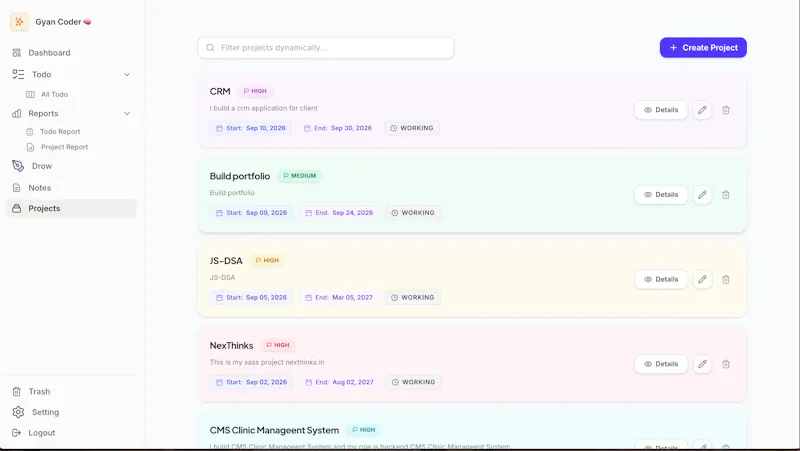Click the Drow pen icon
Image resolution: width=800 pixels, height=451 pixels.
(18, 166)
